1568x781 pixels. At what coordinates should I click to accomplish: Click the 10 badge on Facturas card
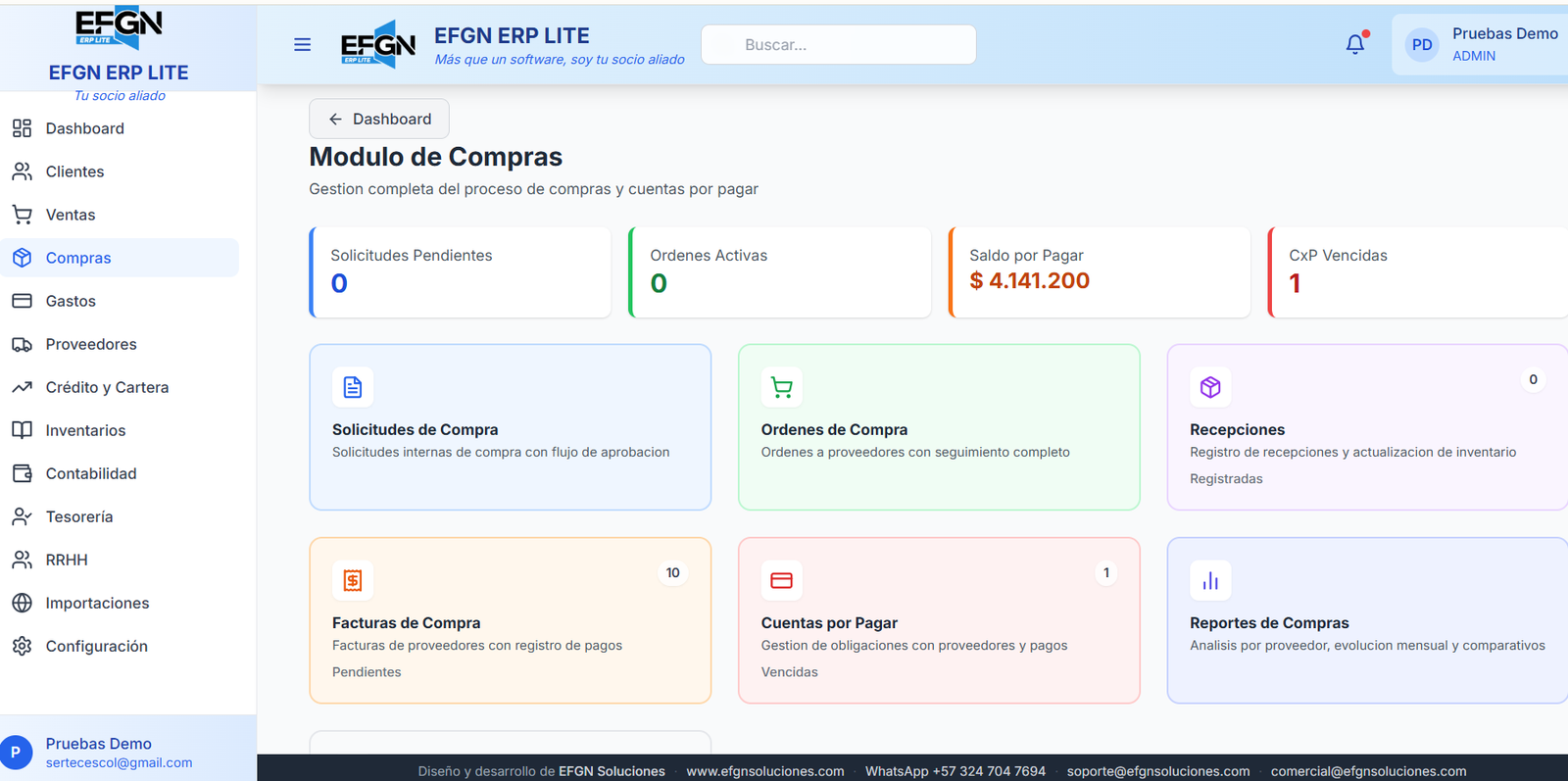pos(673,572)
